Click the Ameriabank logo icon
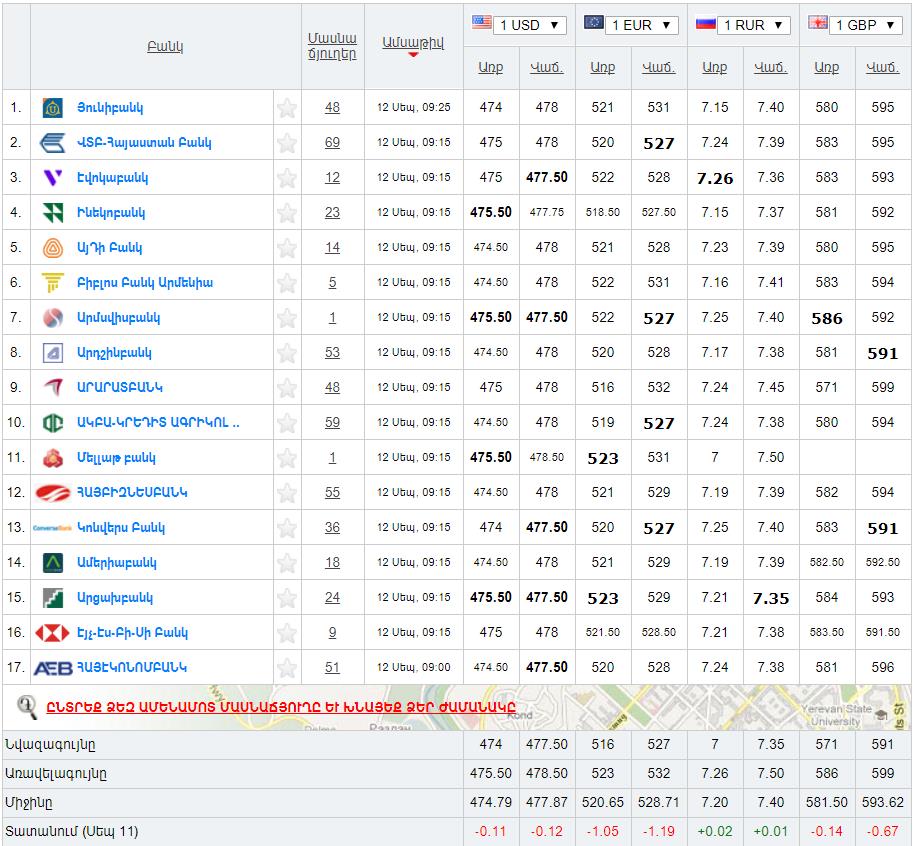Viewport: 914px width, 846px height. pos(53,562)
